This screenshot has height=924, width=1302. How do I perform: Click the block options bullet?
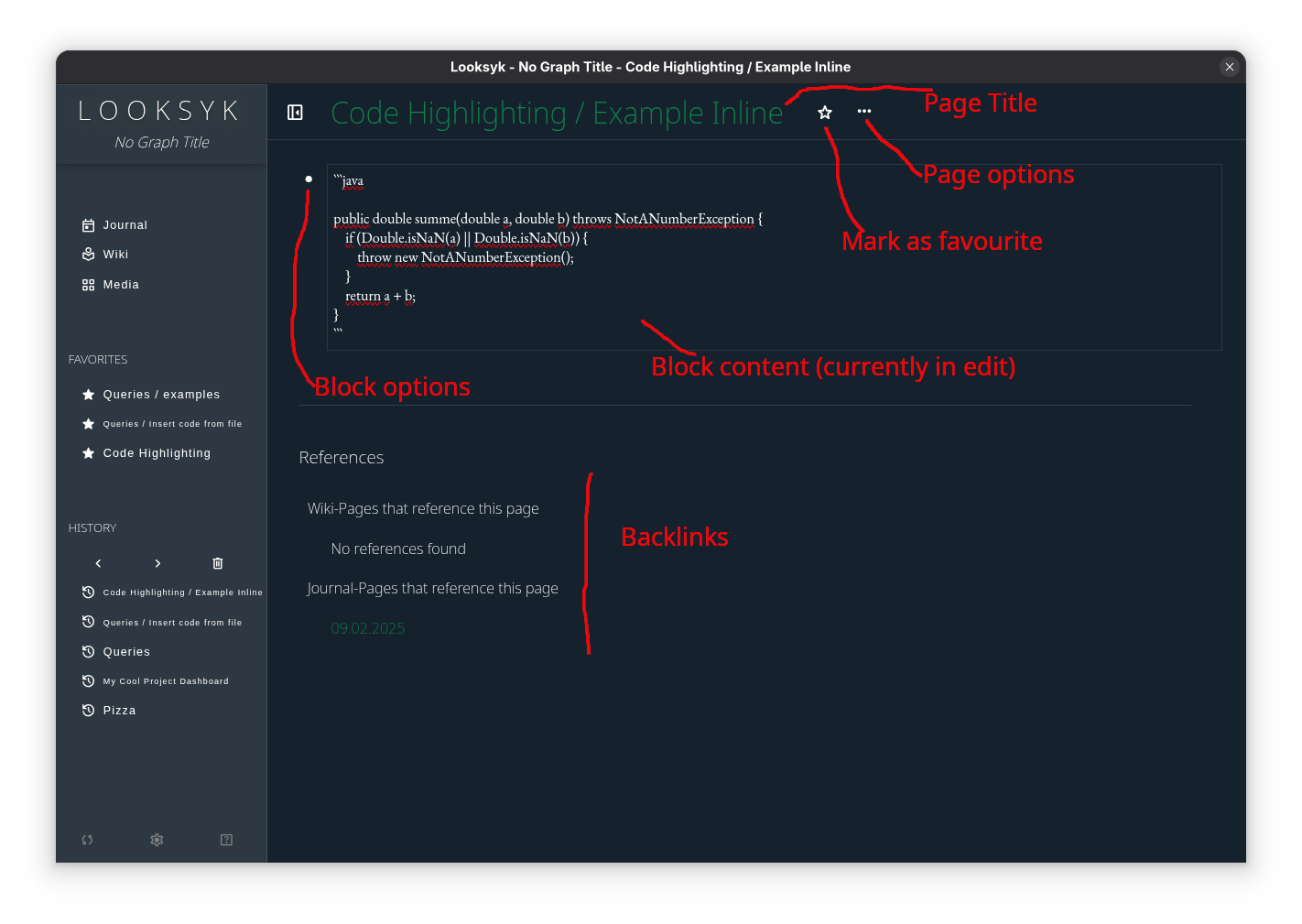(x=309, y=179)
